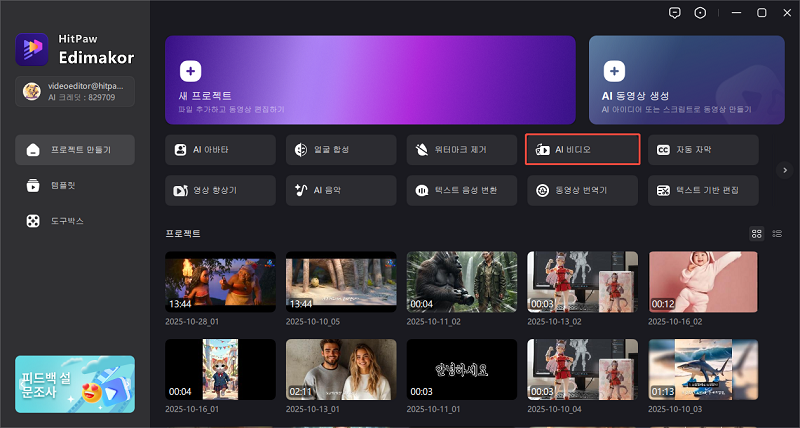Screen dimensions: 800x428
Task: Click the CC icon for 자동 자막
Action: tap(663, 149)
